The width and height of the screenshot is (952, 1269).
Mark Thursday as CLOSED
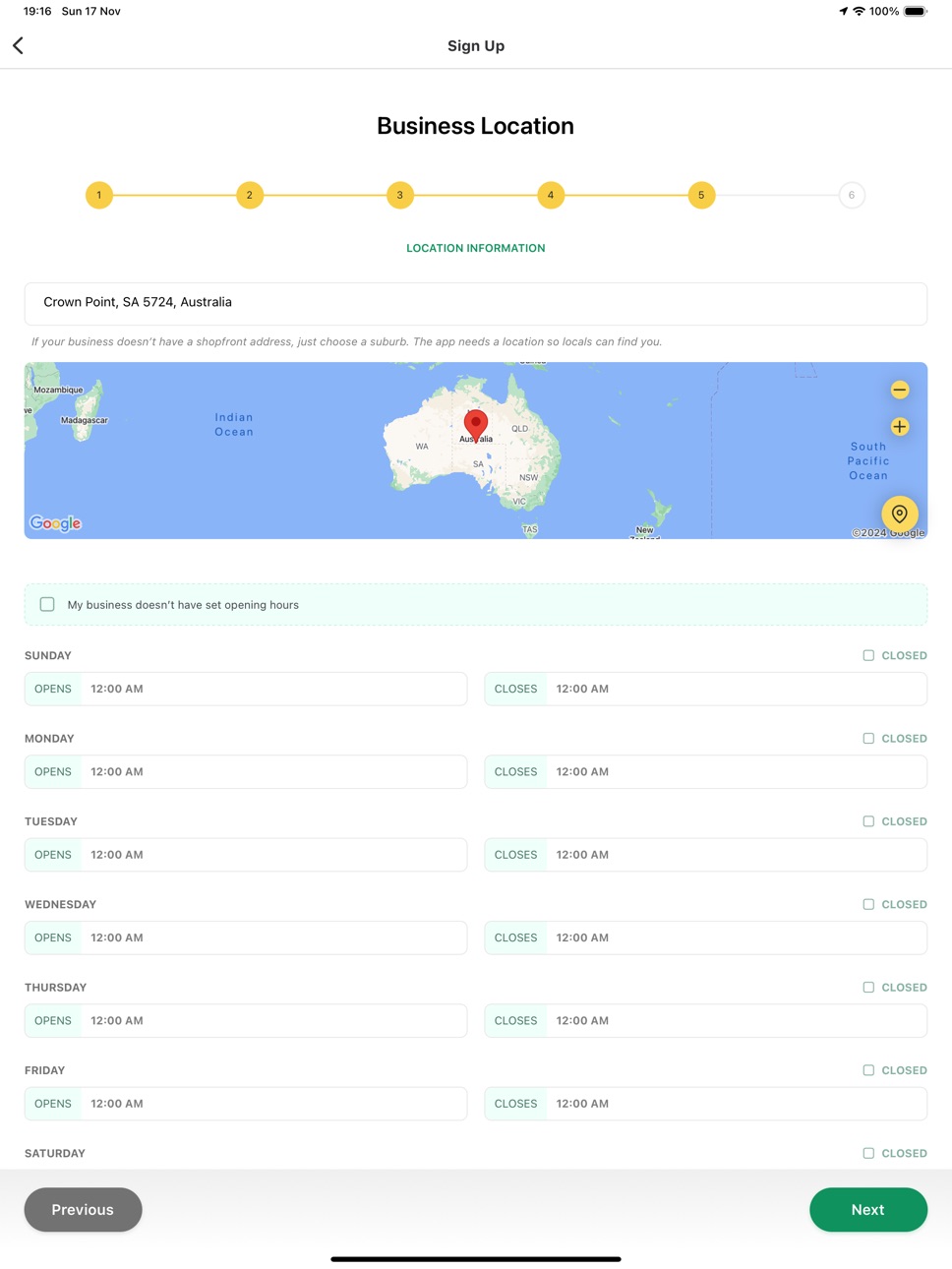[868, 987]
